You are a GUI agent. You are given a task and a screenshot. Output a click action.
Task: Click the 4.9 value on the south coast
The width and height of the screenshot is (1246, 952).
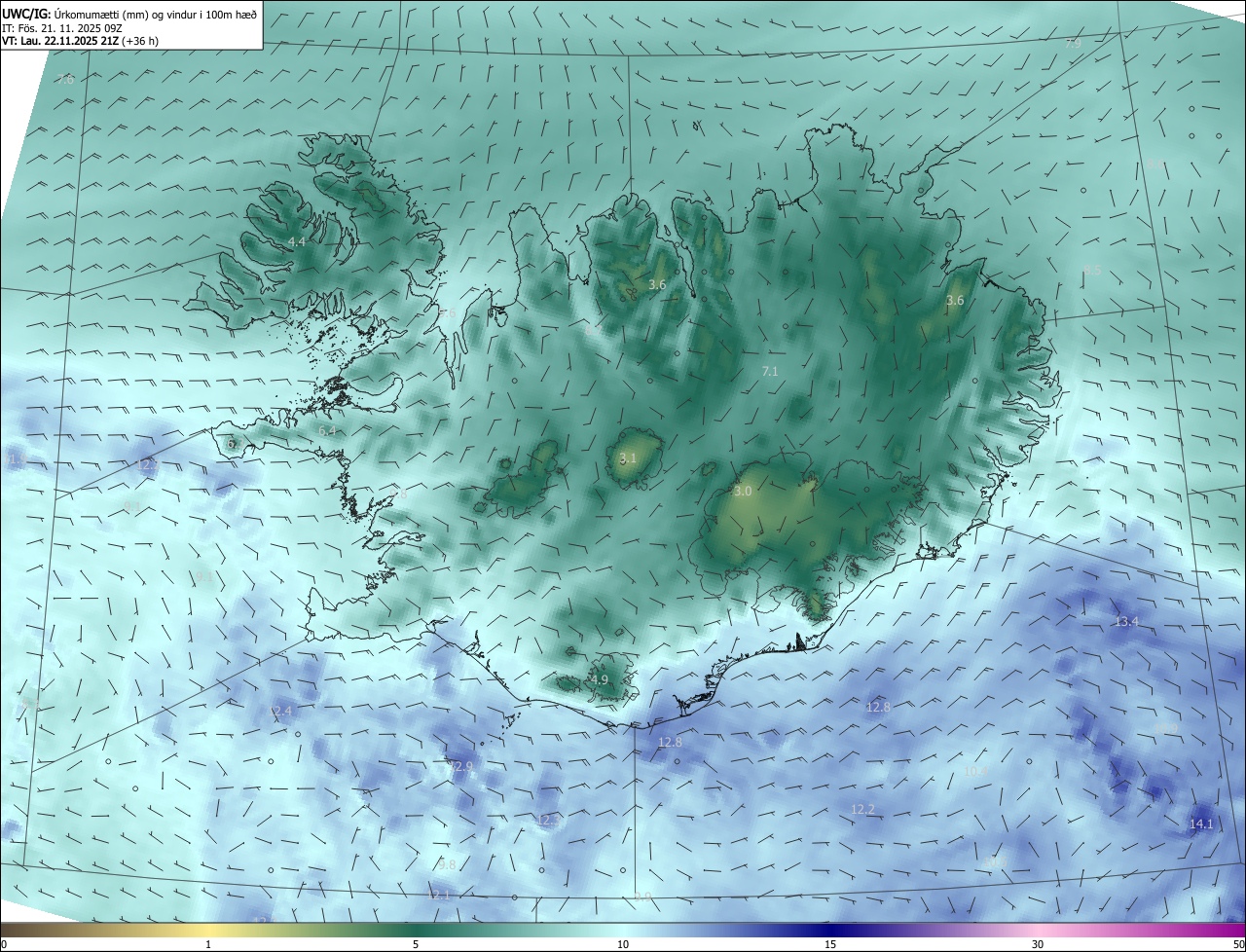[600, 679]
